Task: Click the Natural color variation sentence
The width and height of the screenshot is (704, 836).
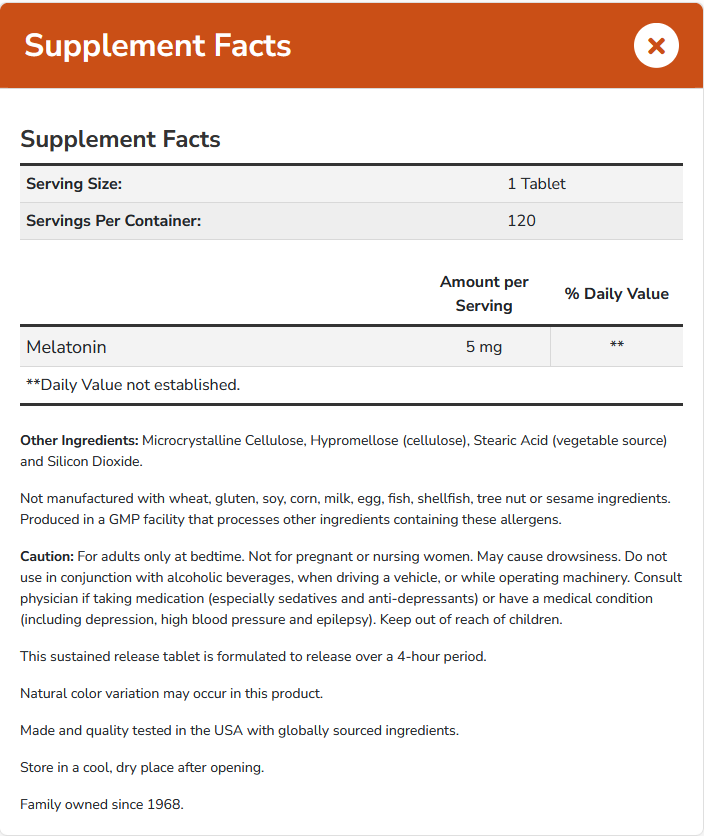Action: [x=171, y=693]
